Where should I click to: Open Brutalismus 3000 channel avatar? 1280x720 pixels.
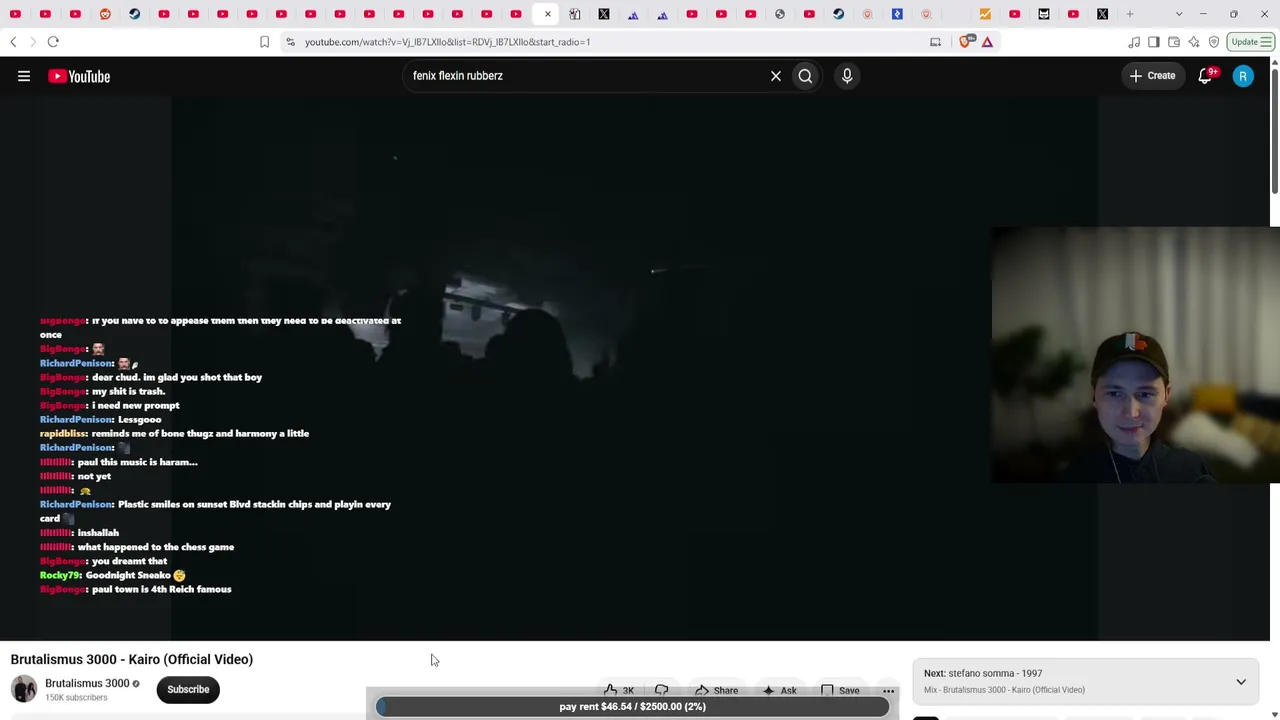pyautogui.click(x=24, y=689)
